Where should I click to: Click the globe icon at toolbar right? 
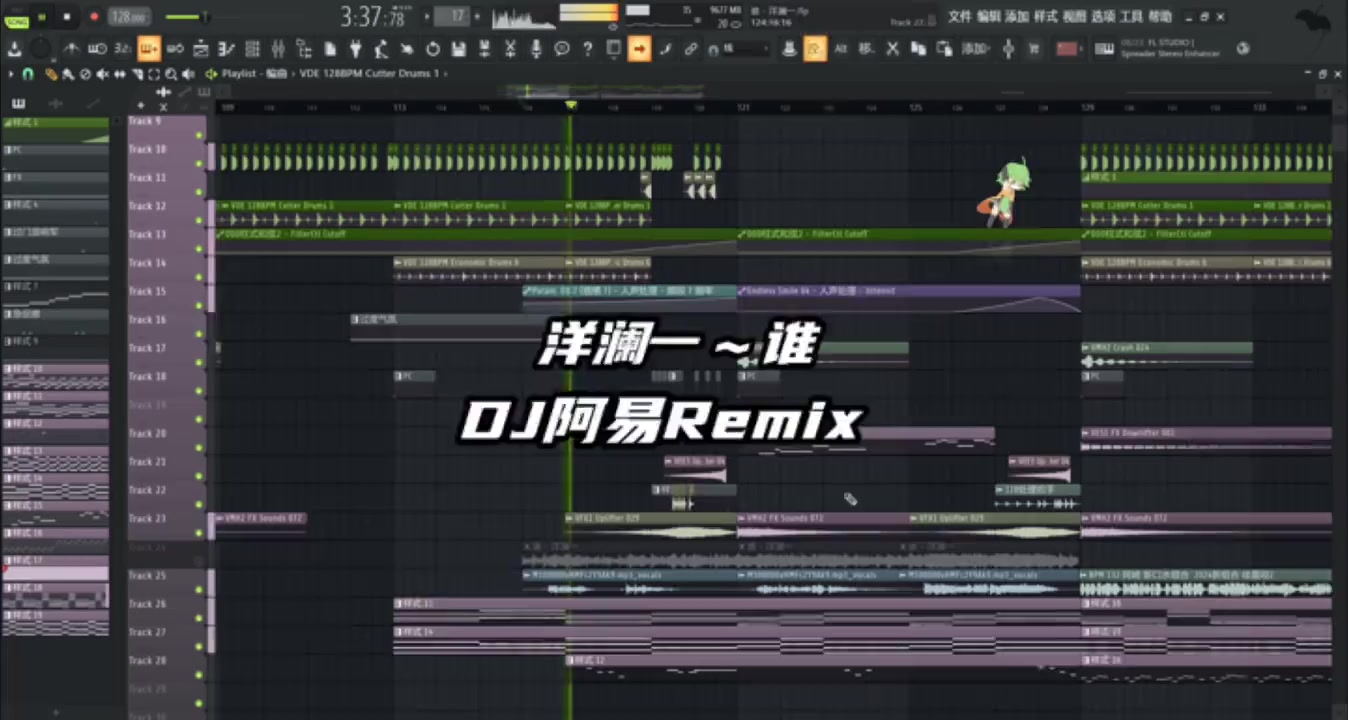[1243, 48]
